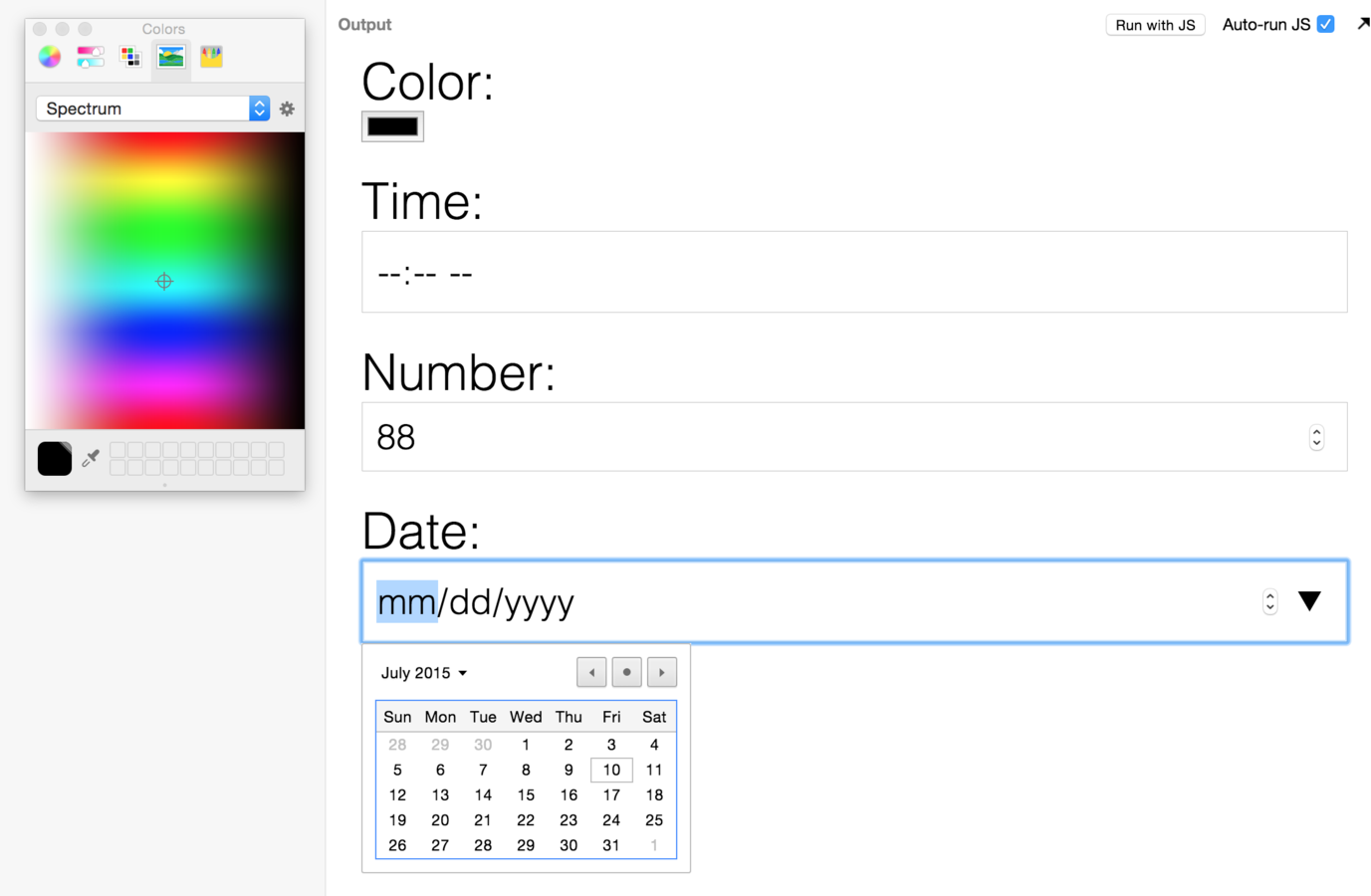Select the yyyy portion of the date
The image size is (1371, 896).
[540, 602]
